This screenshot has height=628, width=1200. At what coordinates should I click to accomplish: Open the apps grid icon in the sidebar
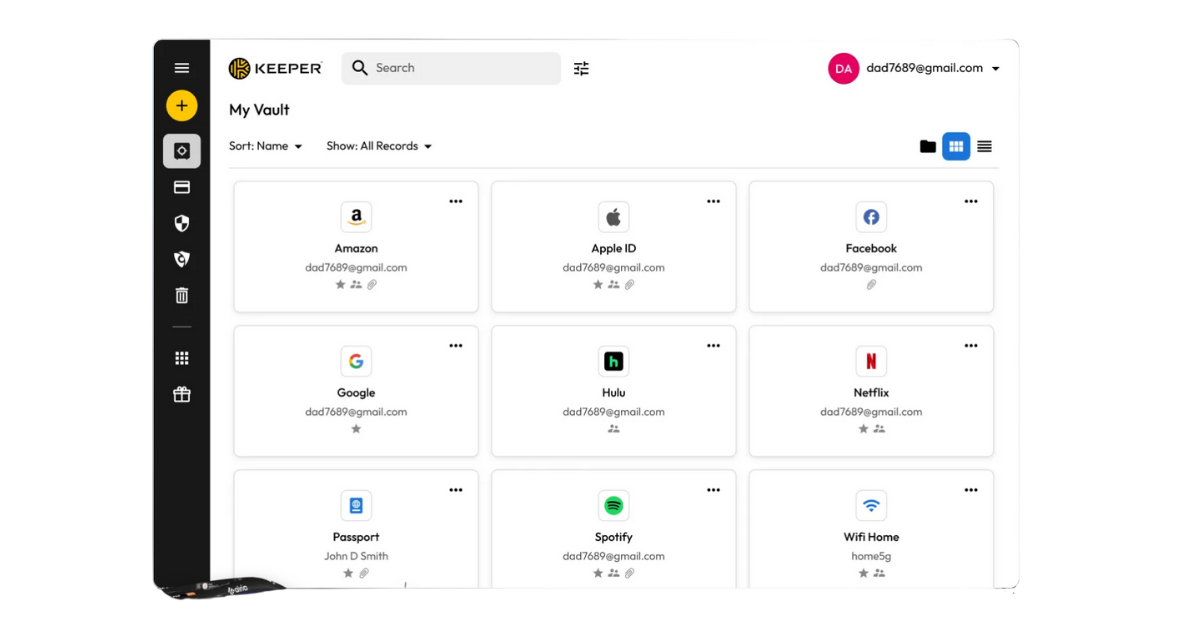[x=181, y=358]
